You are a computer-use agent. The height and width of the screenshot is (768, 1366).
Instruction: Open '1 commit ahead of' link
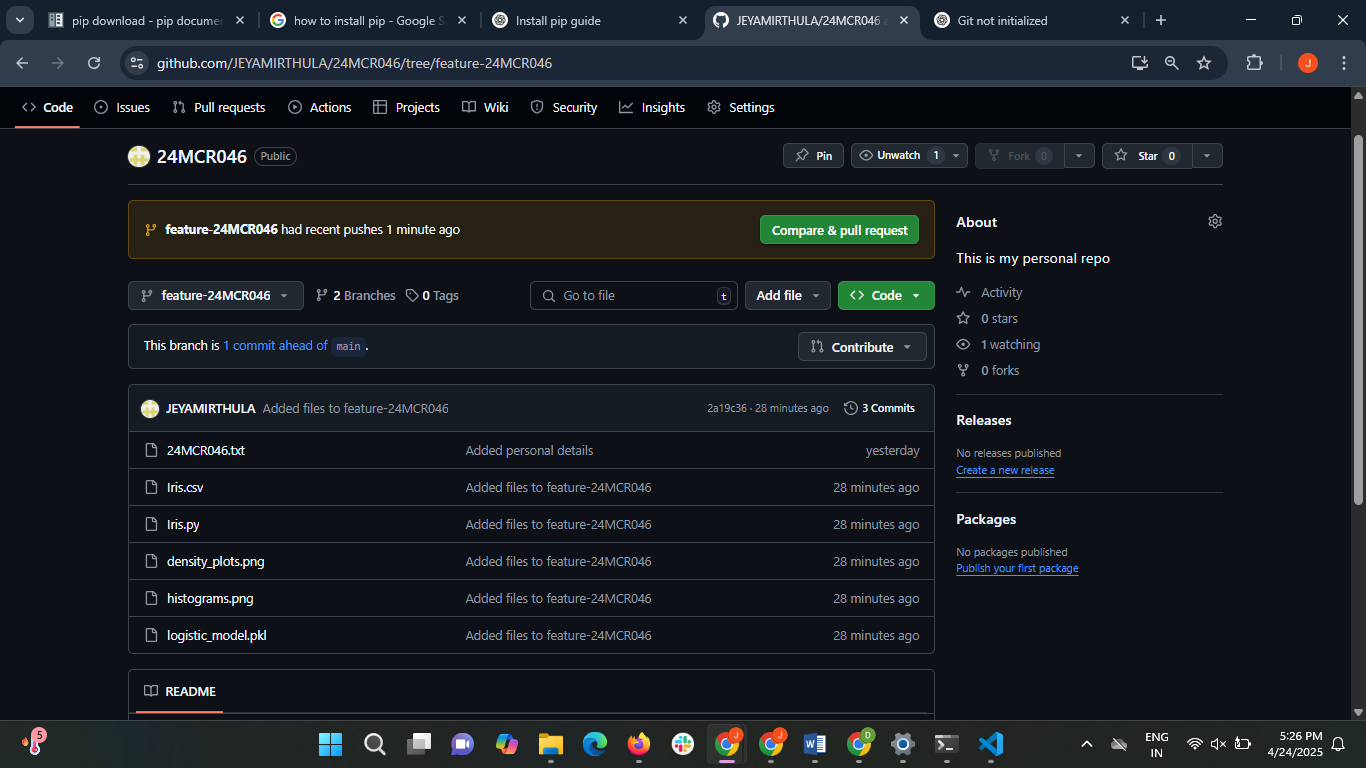coord(275,346)
